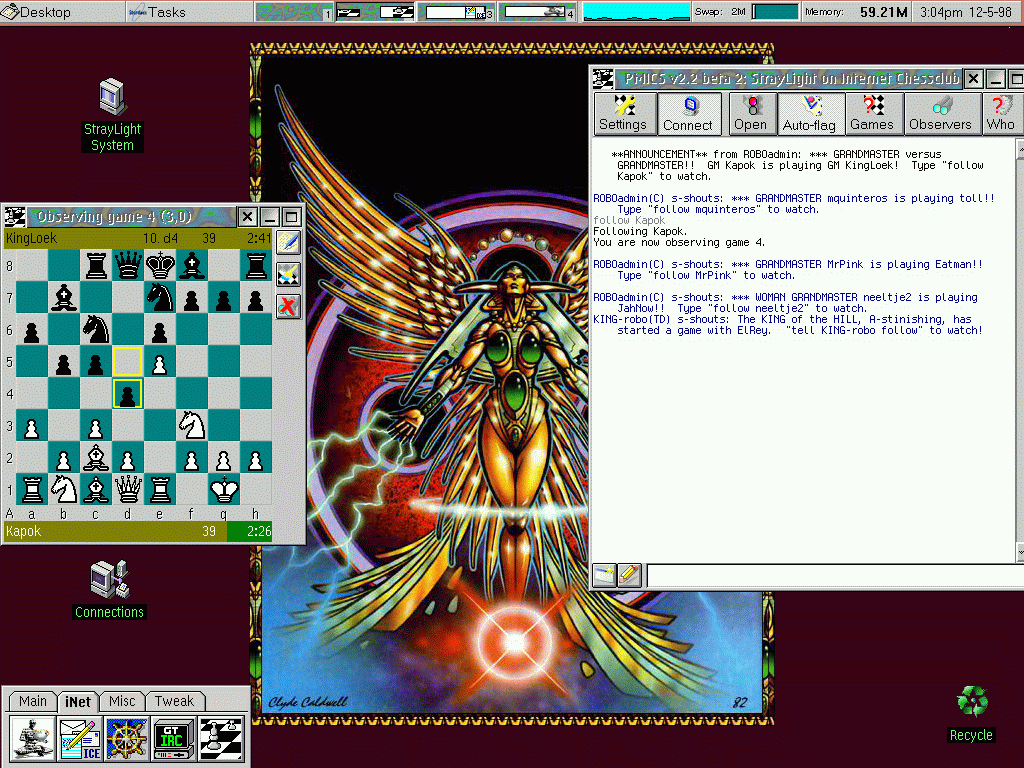Click the PMICS window title bar system icon

coord(603,79)
